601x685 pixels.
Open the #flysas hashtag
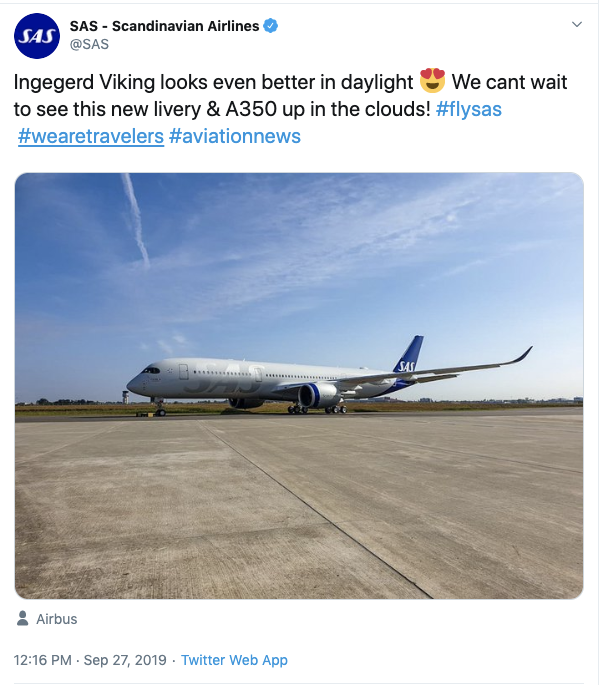tap(469, 109)
